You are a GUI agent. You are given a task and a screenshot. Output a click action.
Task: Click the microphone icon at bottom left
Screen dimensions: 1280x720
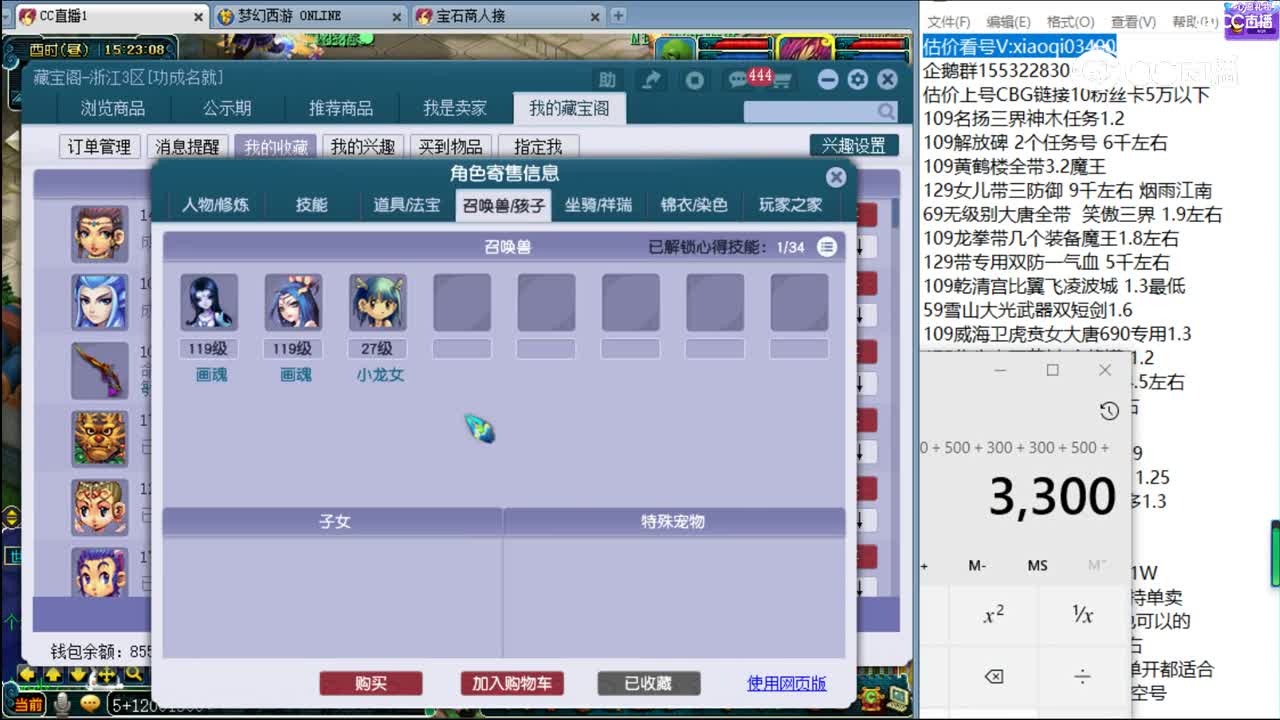click(x=60, y=703)
